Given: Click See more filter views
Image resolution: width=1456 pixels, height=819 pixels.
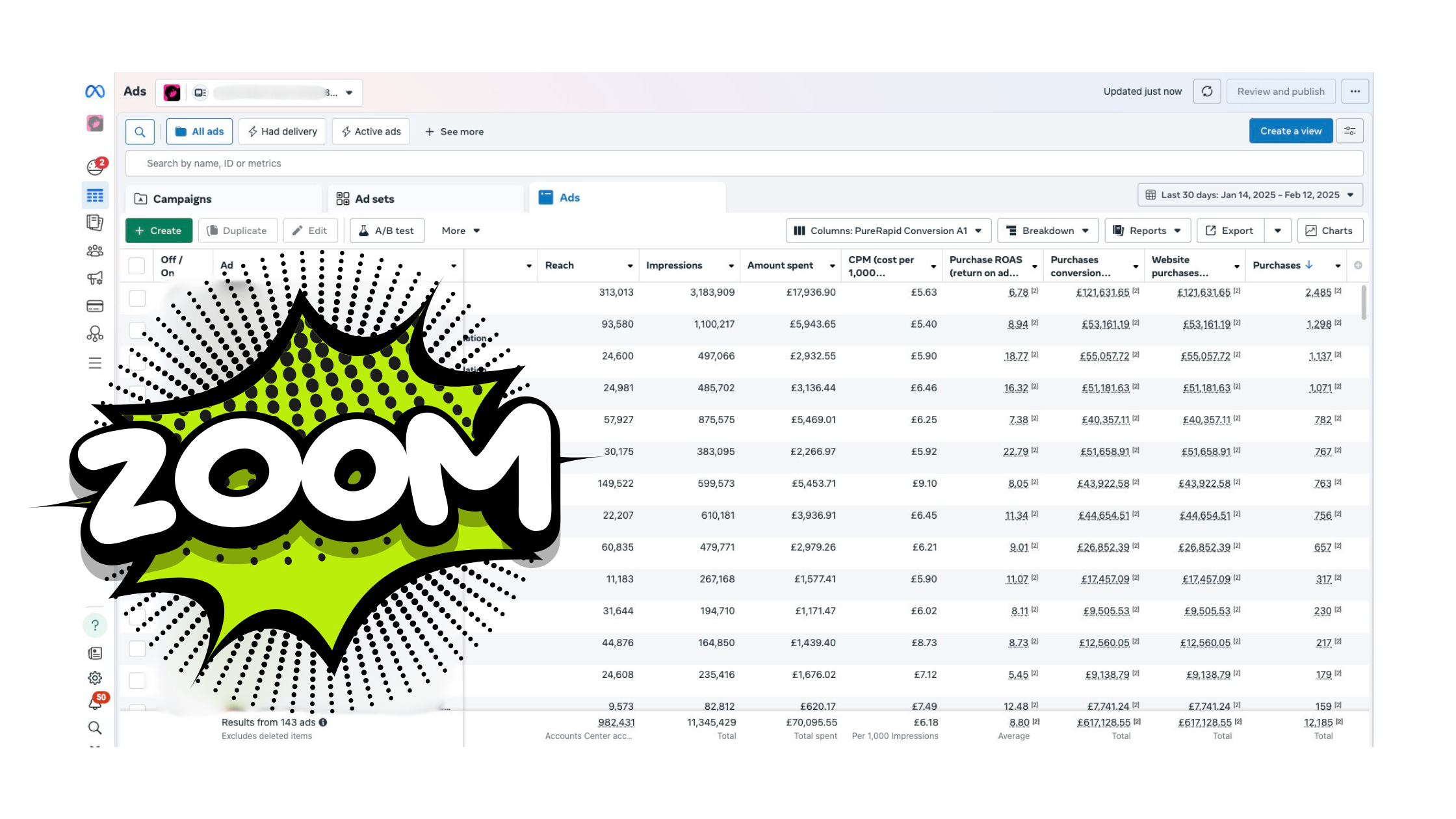Looking at the screenshot, I should click(454, 132).
